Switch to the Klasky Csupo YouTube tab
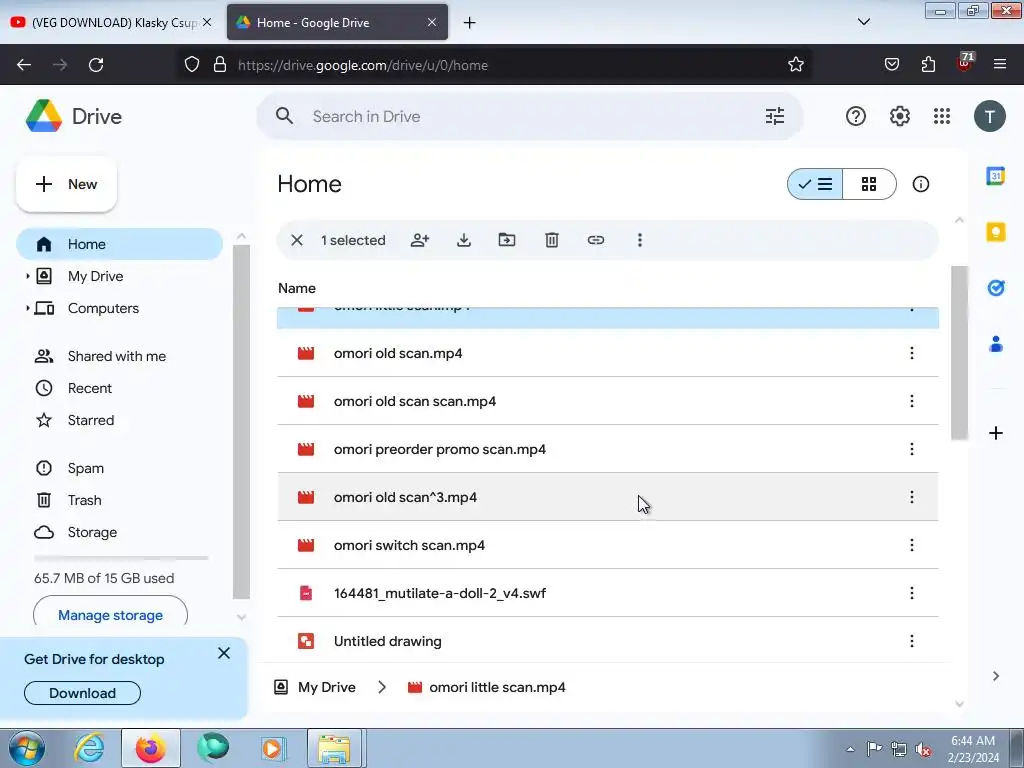The width and height of the screenshot is (1024, 768). (112, 22)
